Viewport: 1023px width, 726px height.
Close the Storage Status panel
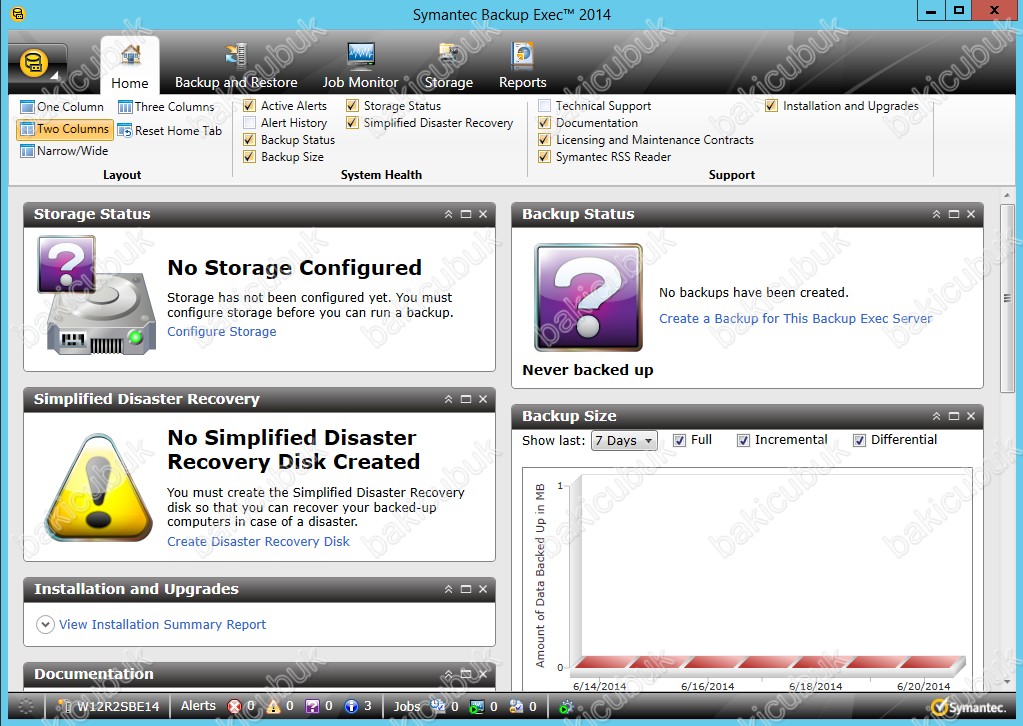point(483,214)
